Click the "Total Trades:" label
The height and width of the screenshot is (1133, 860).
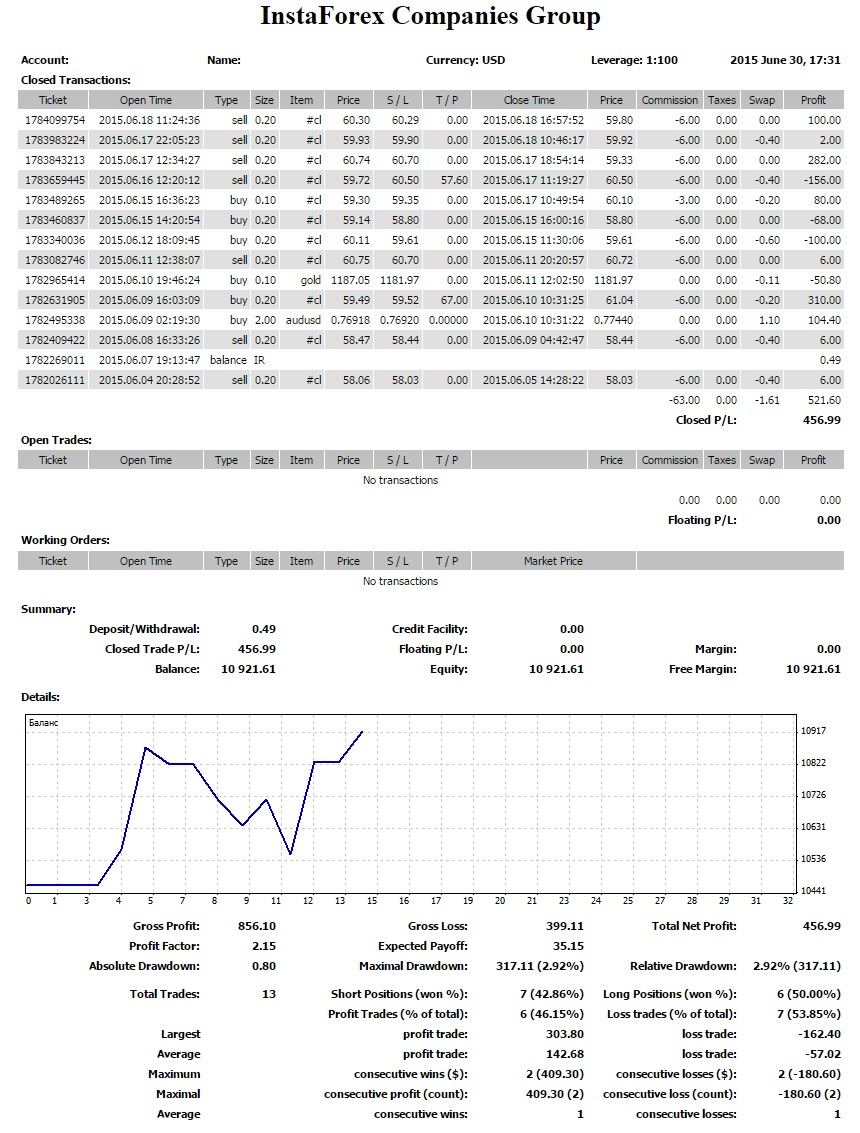click(165, 994)
